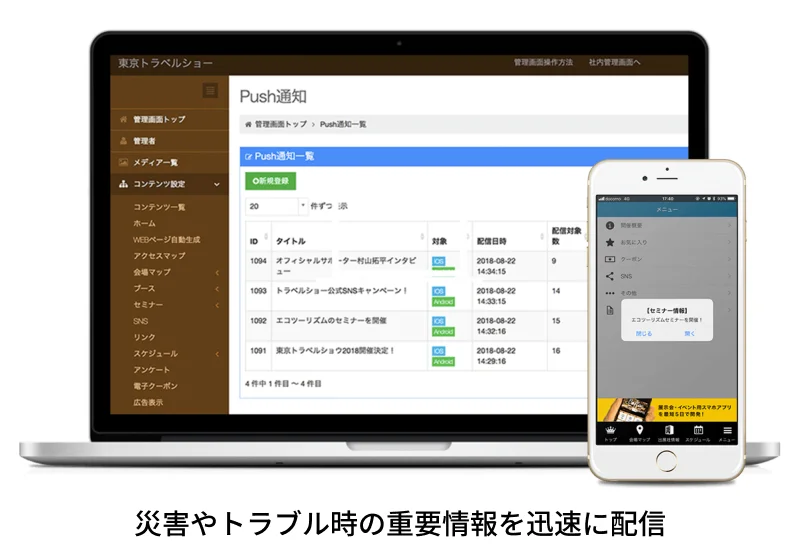Click iOS badge in row 1094
The height and width of the screenshot is (546, 800).
click(438, 261)
